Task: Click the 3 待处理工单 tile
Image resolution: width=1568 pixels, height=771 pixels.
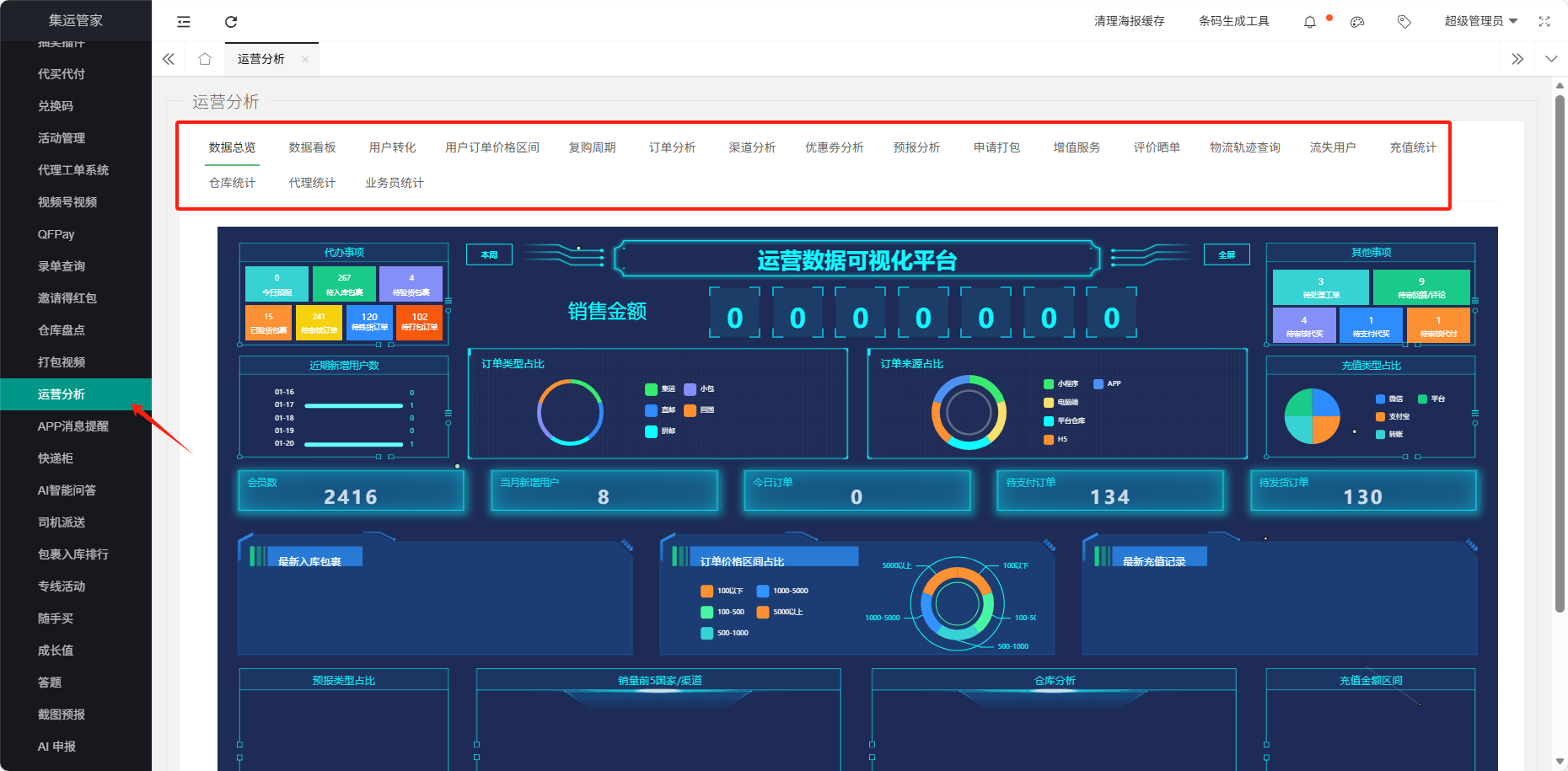Action: click(x=1320, y=287)
